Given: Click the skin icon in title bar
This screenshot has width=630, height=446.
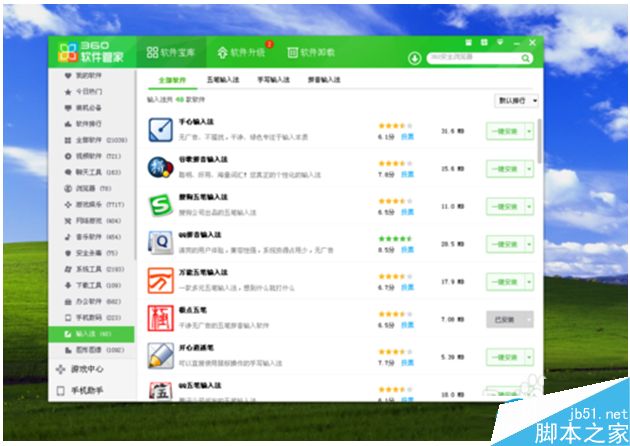Looking at the screenshot, I should coord(484,42).
